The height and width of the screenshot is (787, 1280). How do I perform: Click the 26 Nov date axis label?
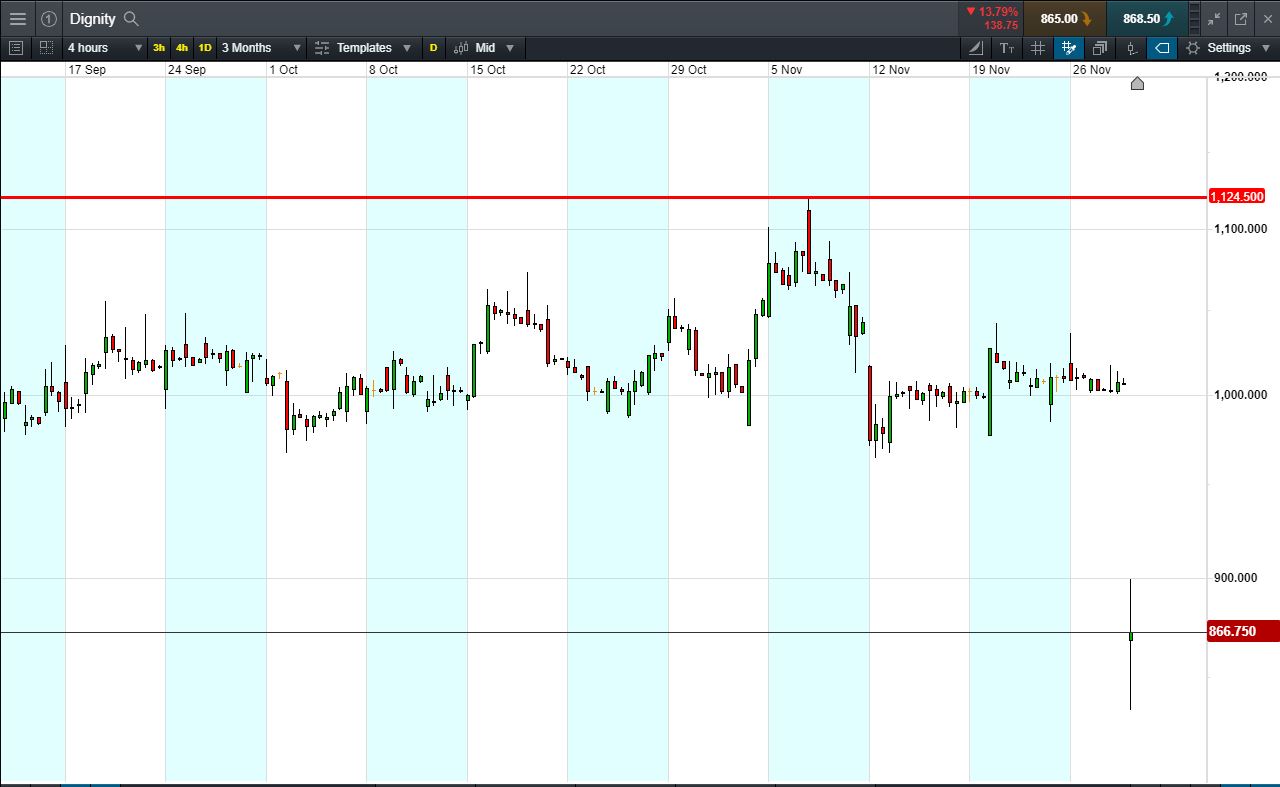point(1092,70)
